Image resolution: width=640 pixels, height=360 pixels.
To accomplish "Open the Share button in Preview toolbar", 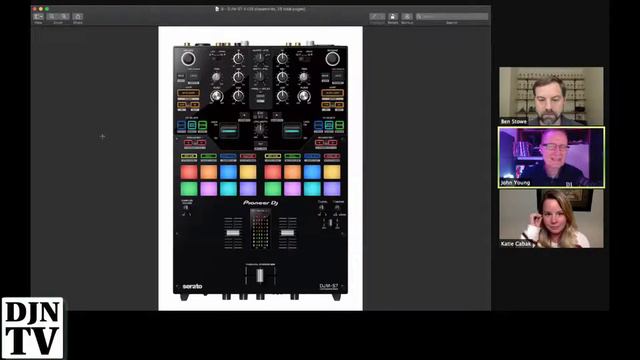I will click(x=78, y=16).
